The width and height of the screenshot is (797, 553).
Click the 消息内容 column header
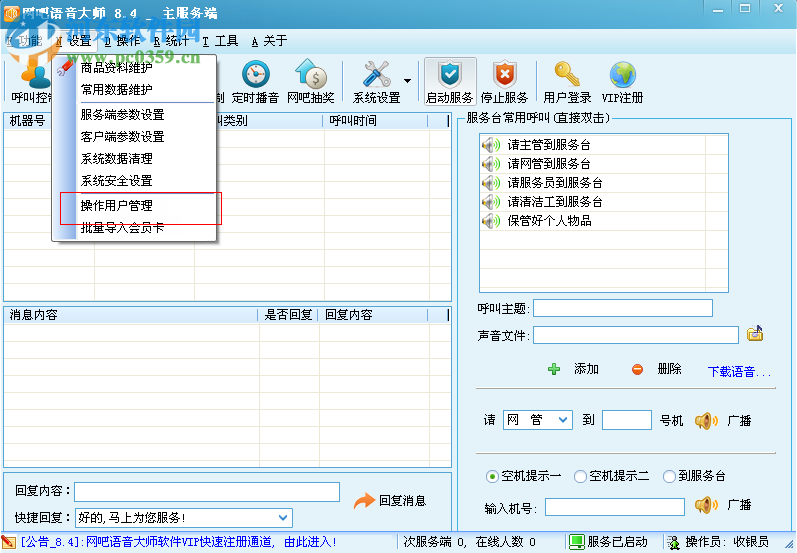pyautogui.click(x=131, y=315)
